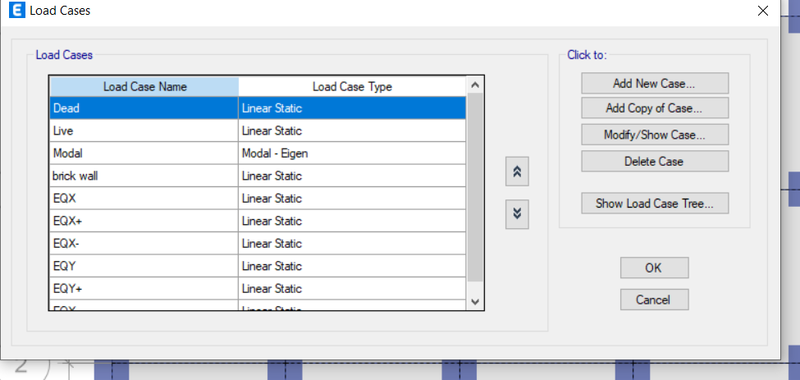Screen dimensions: 800x380
Task: Click the scroll up arrow of the list
Action: tap(475, 85)
